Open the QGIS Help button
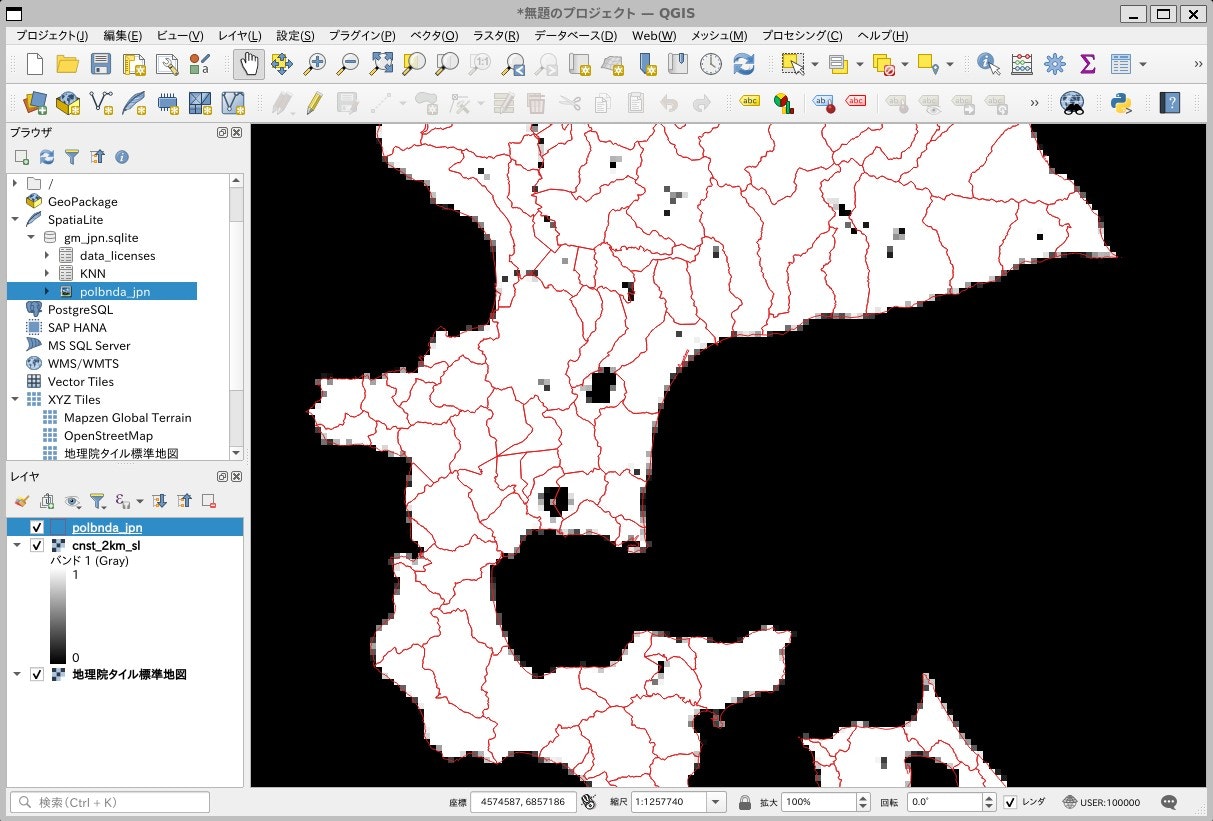This screenshot has height=821, width=1213. (x=1169, y=102)
